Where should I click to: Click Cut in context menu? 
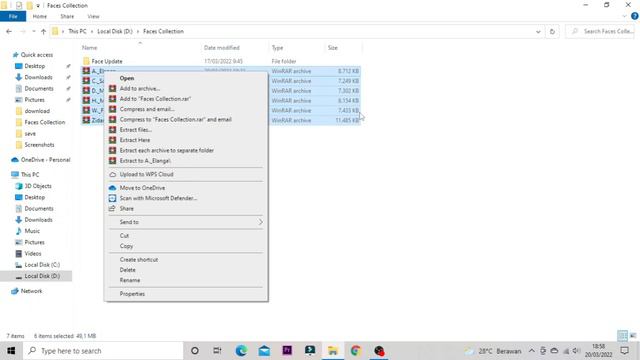click(124, 236)
